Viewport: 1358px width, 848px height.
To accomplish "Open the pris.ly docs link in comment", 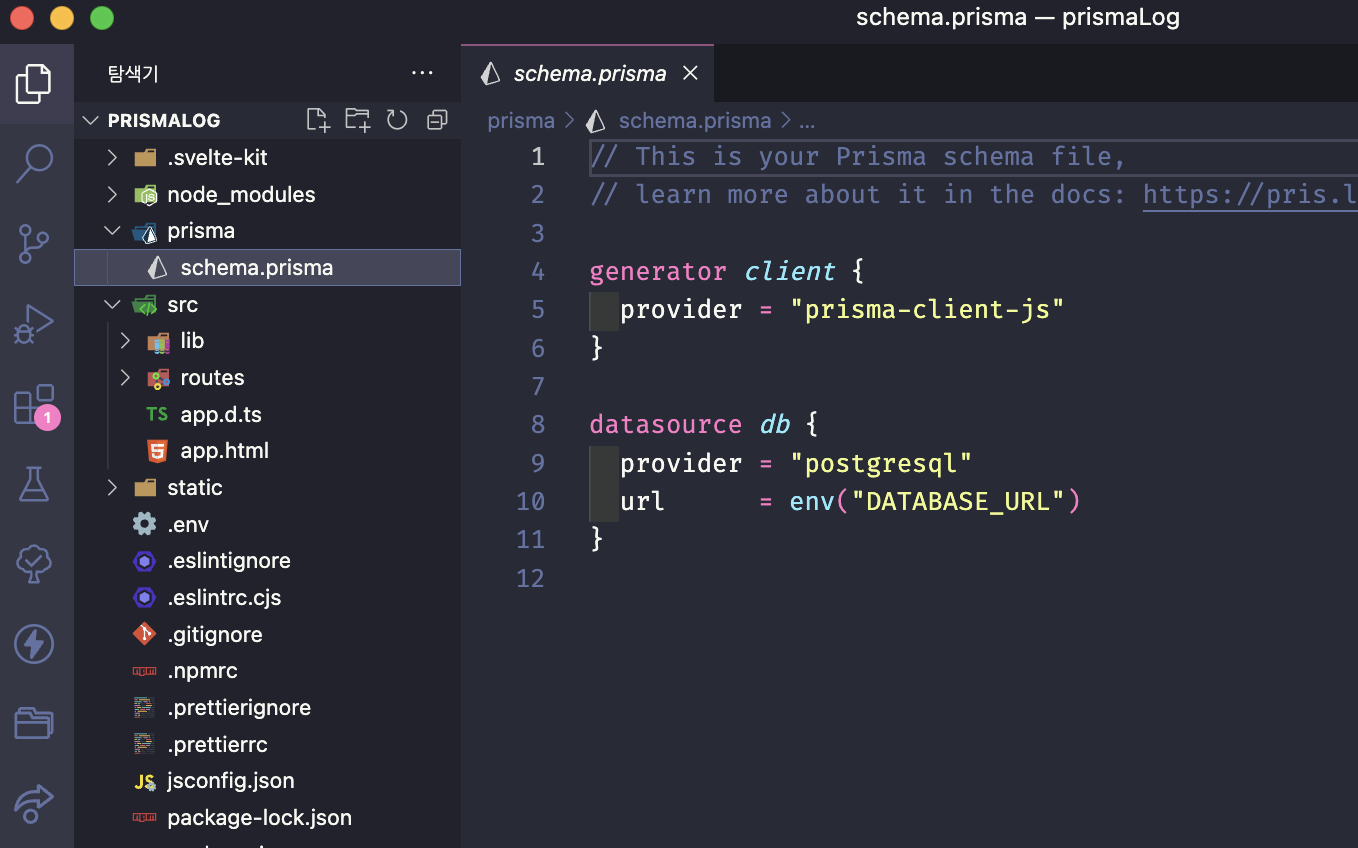I will coord(1250,194).
